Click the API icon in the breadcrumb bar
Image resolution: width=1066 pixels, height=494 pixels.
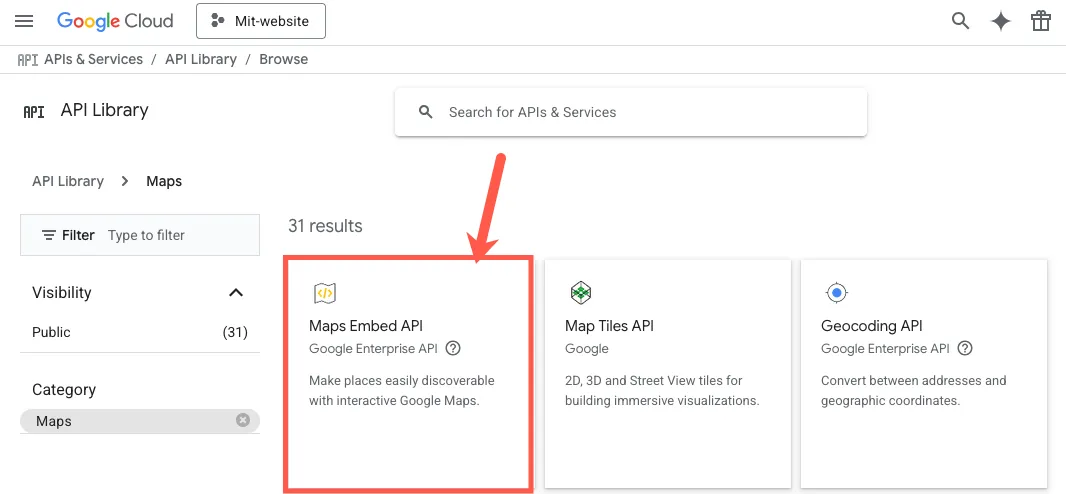coord(27,60)
